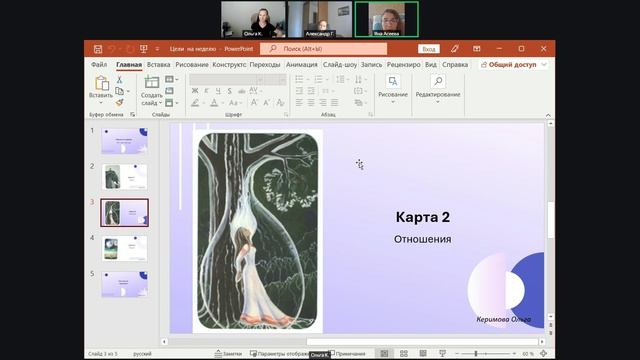Click the zoom in plus button
This screenshot has height=360, width=640.
514,353
